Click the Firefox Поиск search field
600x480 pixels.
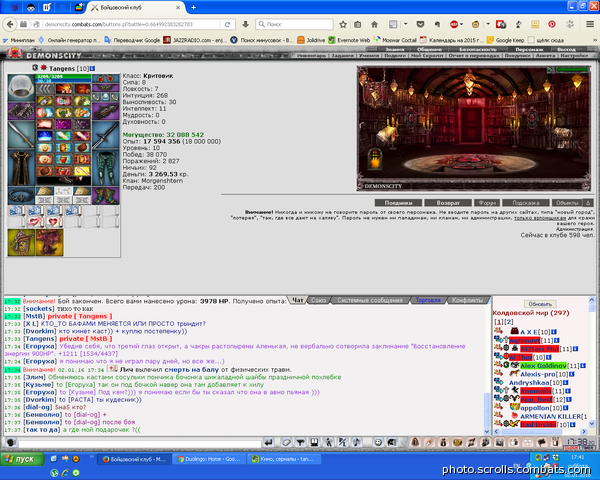pyautogui.click(x=294, y=24)
